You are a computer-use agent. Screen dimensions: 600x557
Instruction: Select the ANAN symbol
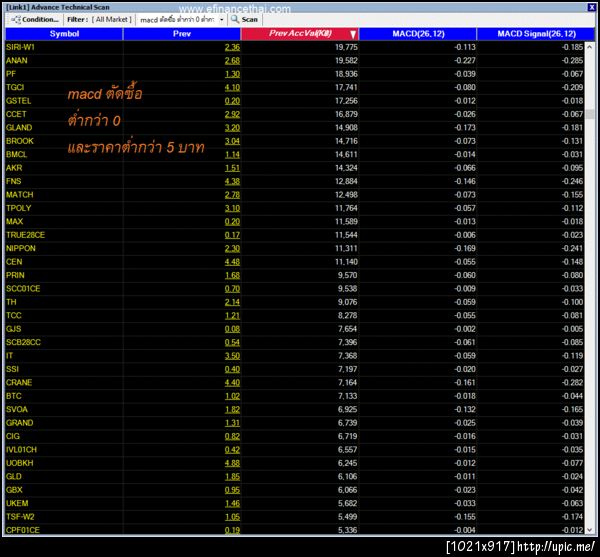(16, 60)
